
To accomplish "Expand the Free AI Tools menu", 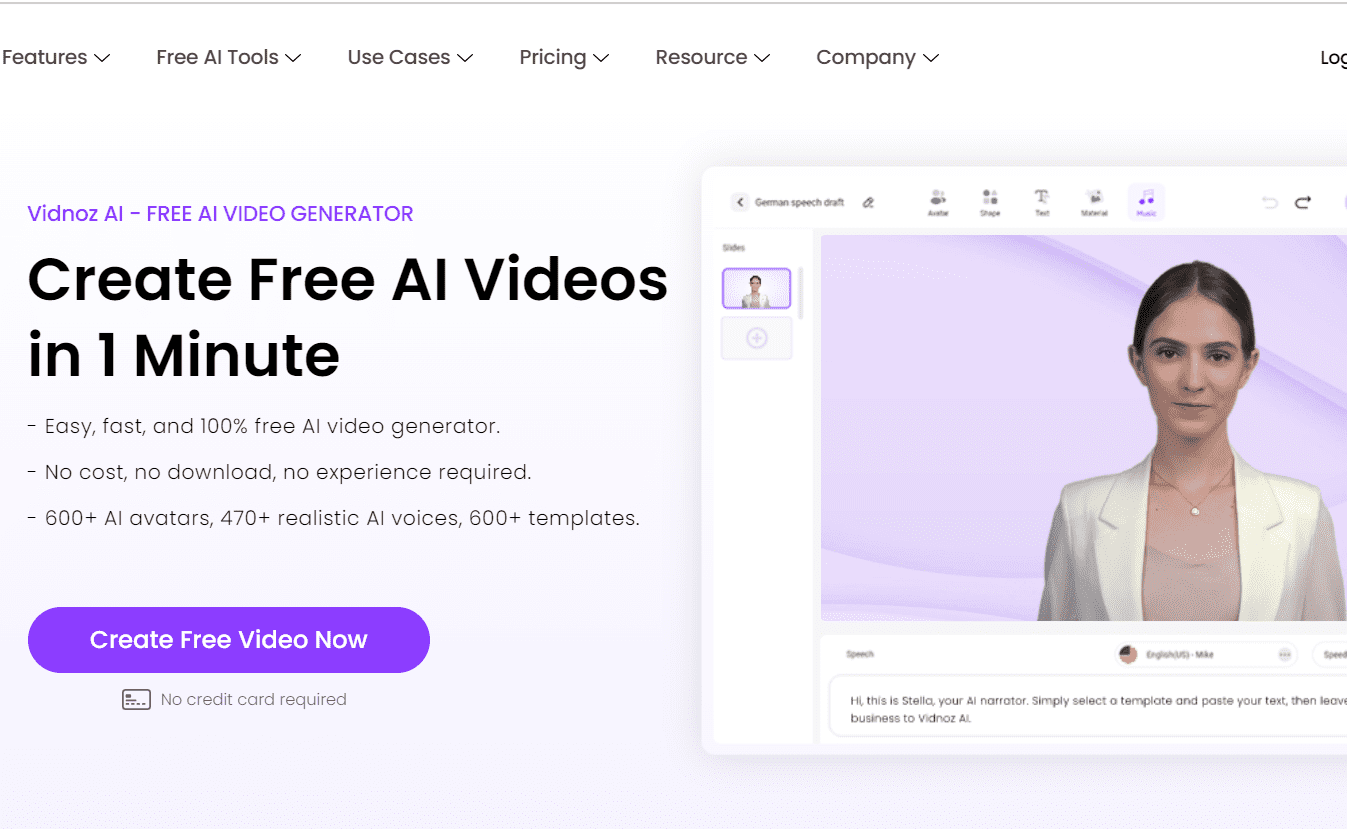I will 229,57.
